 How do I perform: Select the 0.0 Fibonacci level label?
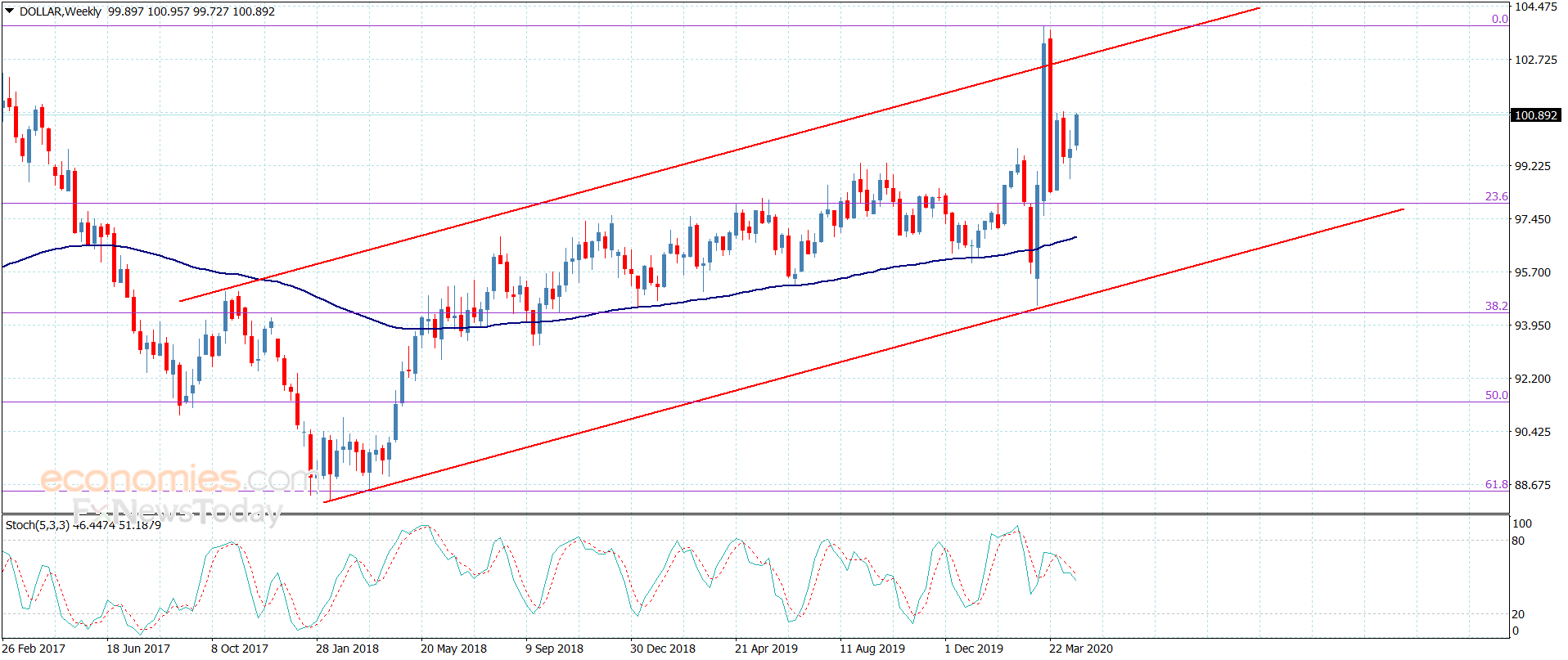(x=1499, y=19)
